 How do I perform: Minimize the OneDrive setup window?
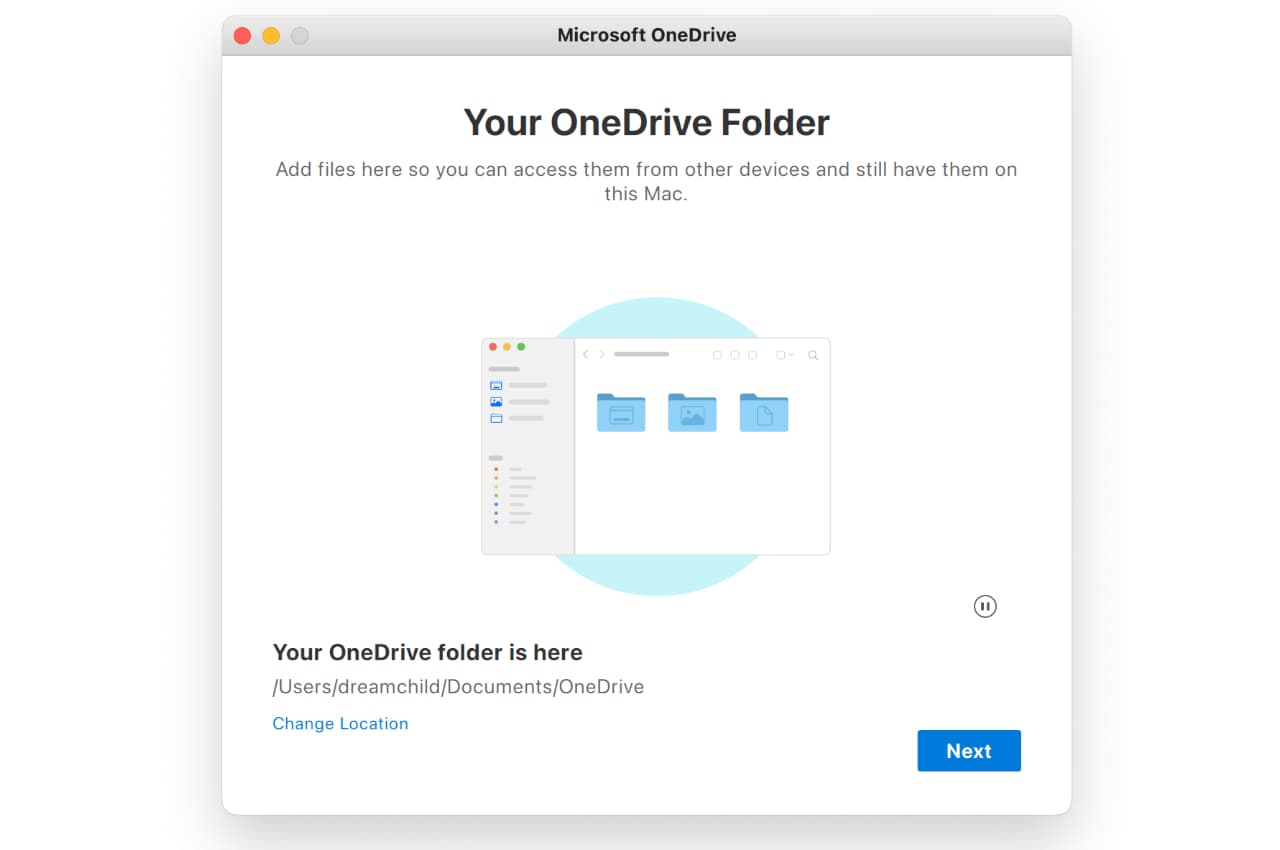point(271,36)
